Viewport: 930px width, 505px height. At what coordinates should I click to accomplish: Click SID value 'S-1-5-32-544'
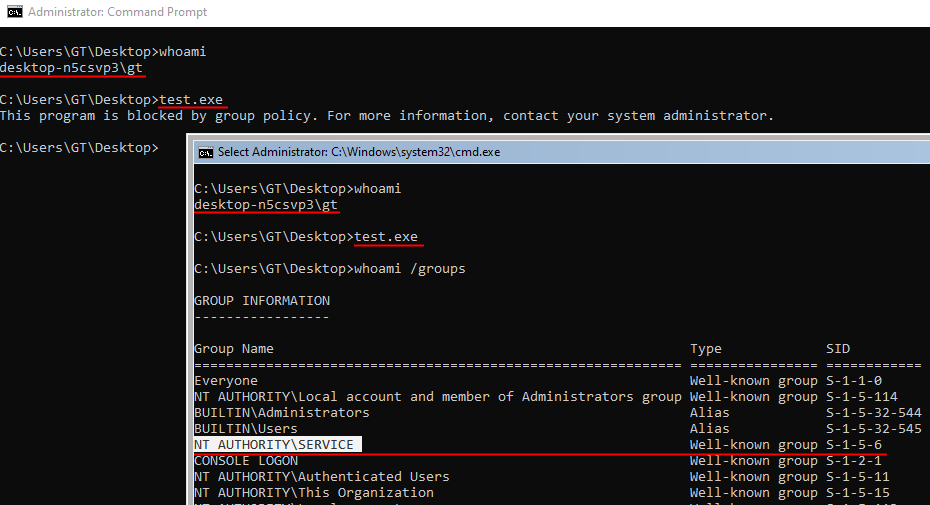[874, 413]
